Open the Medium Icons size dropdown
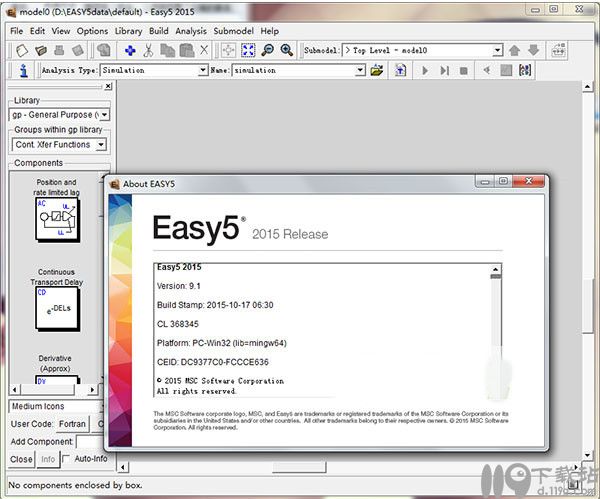Viewport: 600px width, 499px height. point(57,406)
